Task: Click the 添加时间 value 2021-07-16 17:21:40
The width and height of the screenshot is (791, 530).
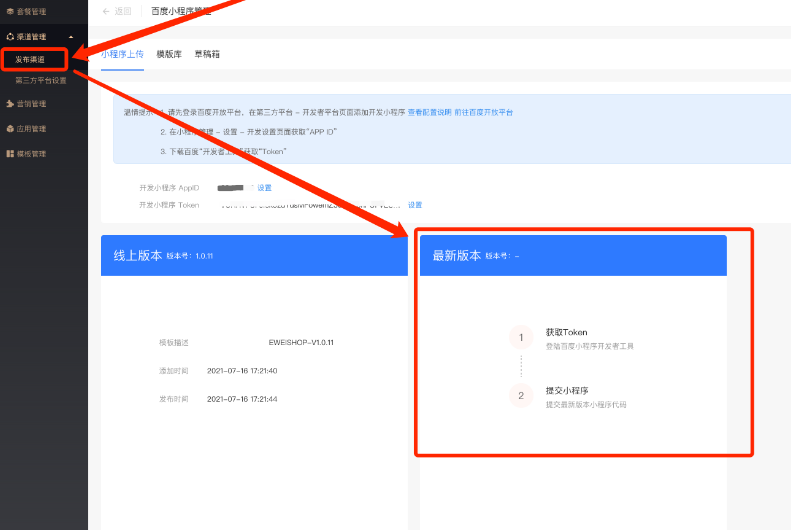Action: (x=242, y=371)
